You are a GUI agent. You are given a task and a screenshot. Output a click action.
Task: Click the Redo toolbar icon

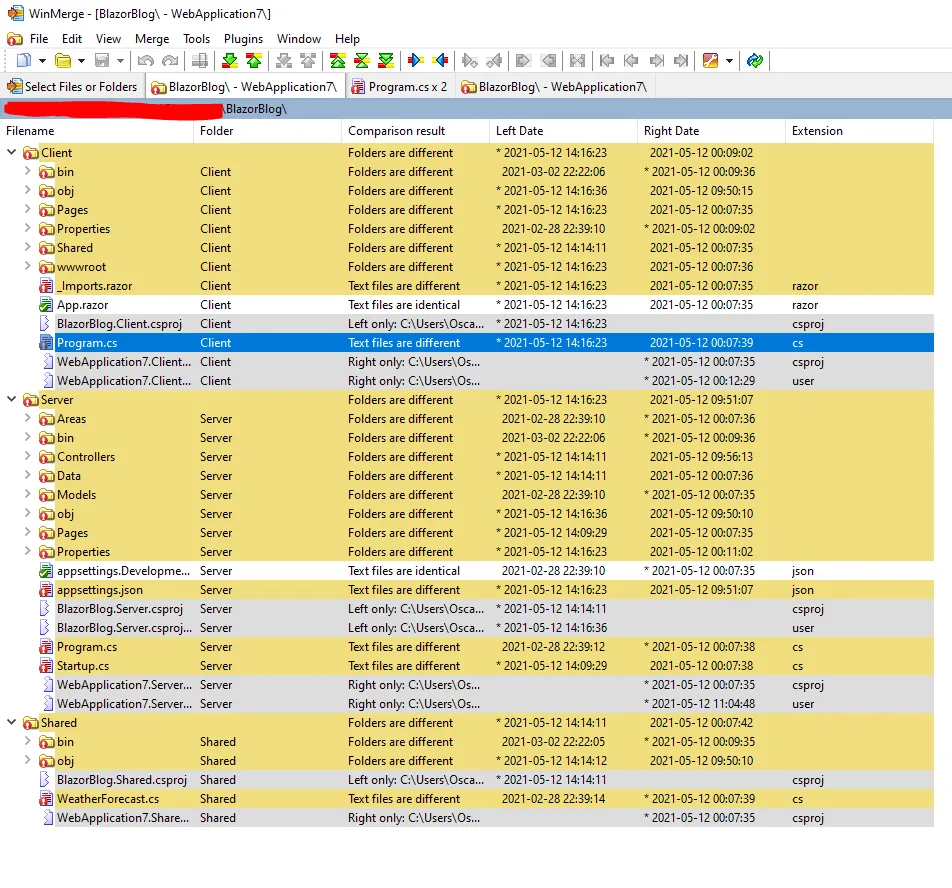pyautogui.click(x=171, y=60)
